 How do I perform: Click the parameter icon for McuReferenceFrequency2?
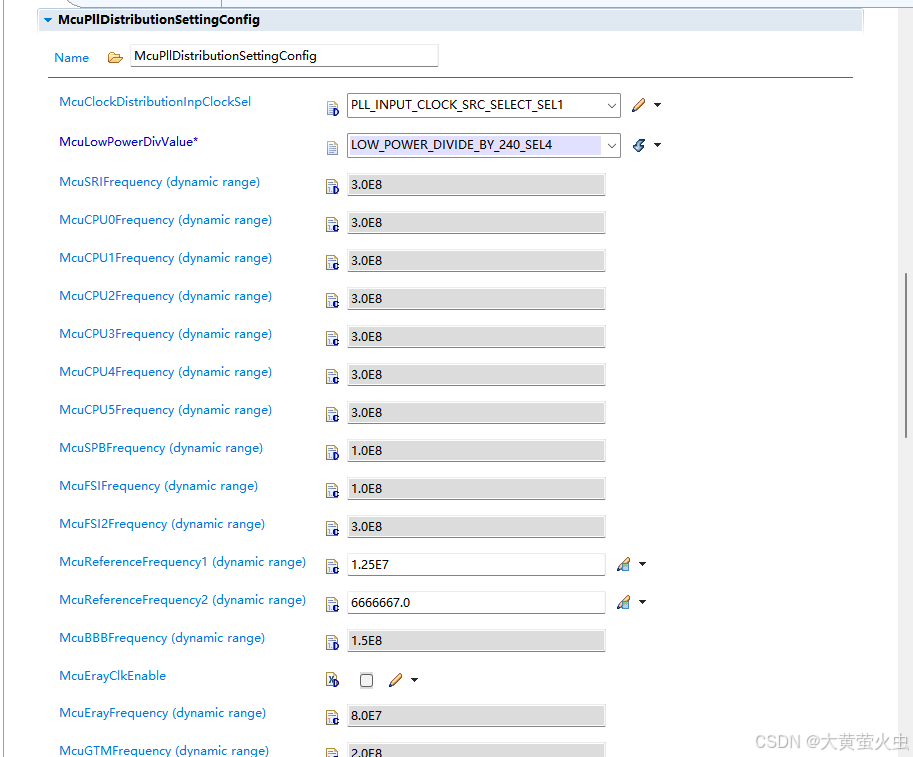click(332, 604)
